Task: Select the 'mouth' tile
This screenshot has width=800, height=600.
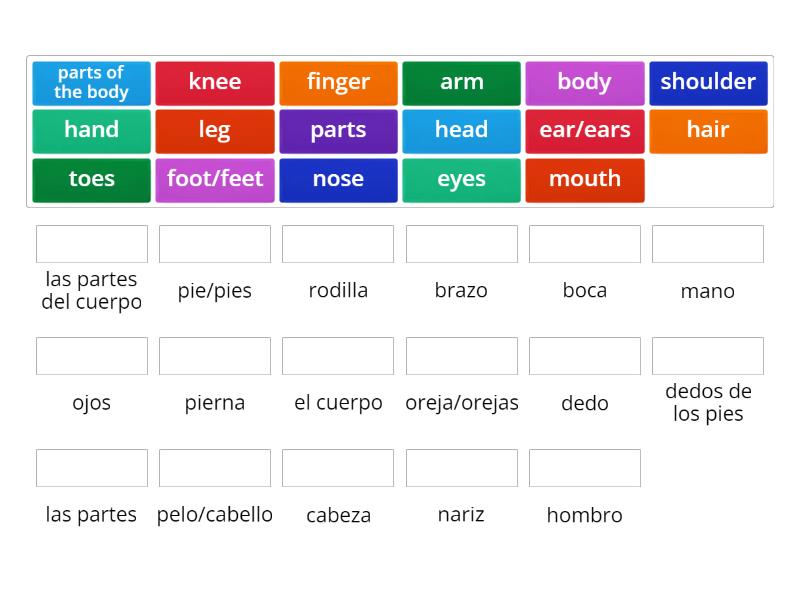Action: [x=585, y=179]
